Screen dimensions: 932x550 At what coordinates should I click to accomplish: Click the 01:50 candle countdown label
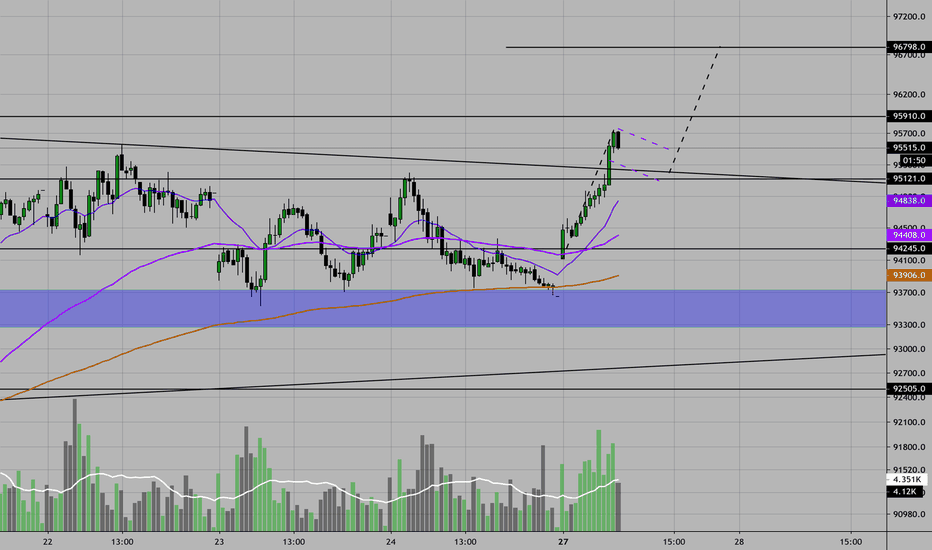point(915,161)
